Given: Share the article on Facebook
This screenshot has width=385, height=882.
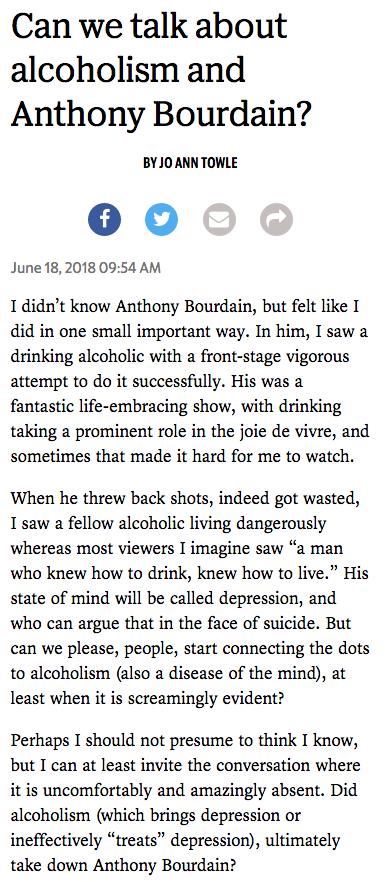Looking at the screenshot, I should coord(105,219).
